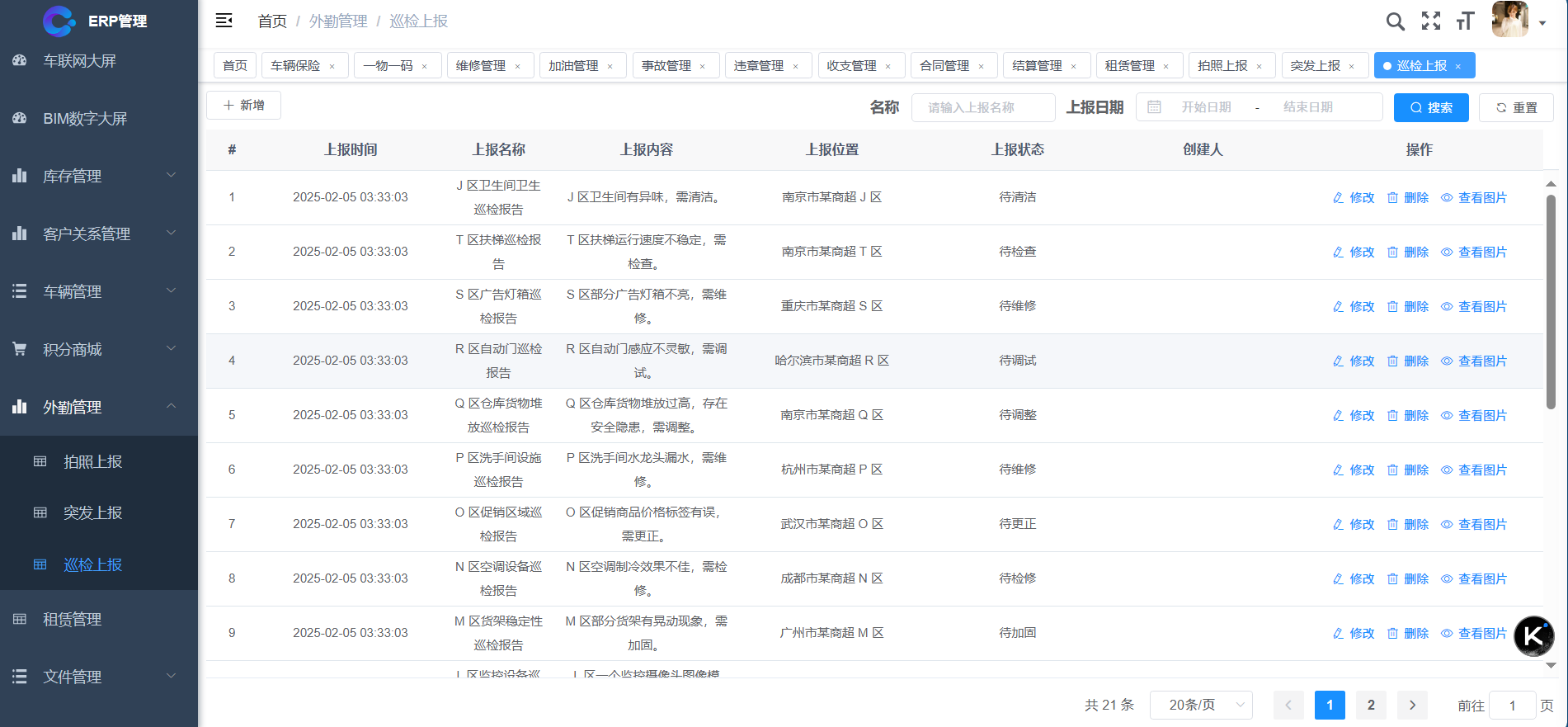Focus the 上报名称 search input

coord(983,108)
